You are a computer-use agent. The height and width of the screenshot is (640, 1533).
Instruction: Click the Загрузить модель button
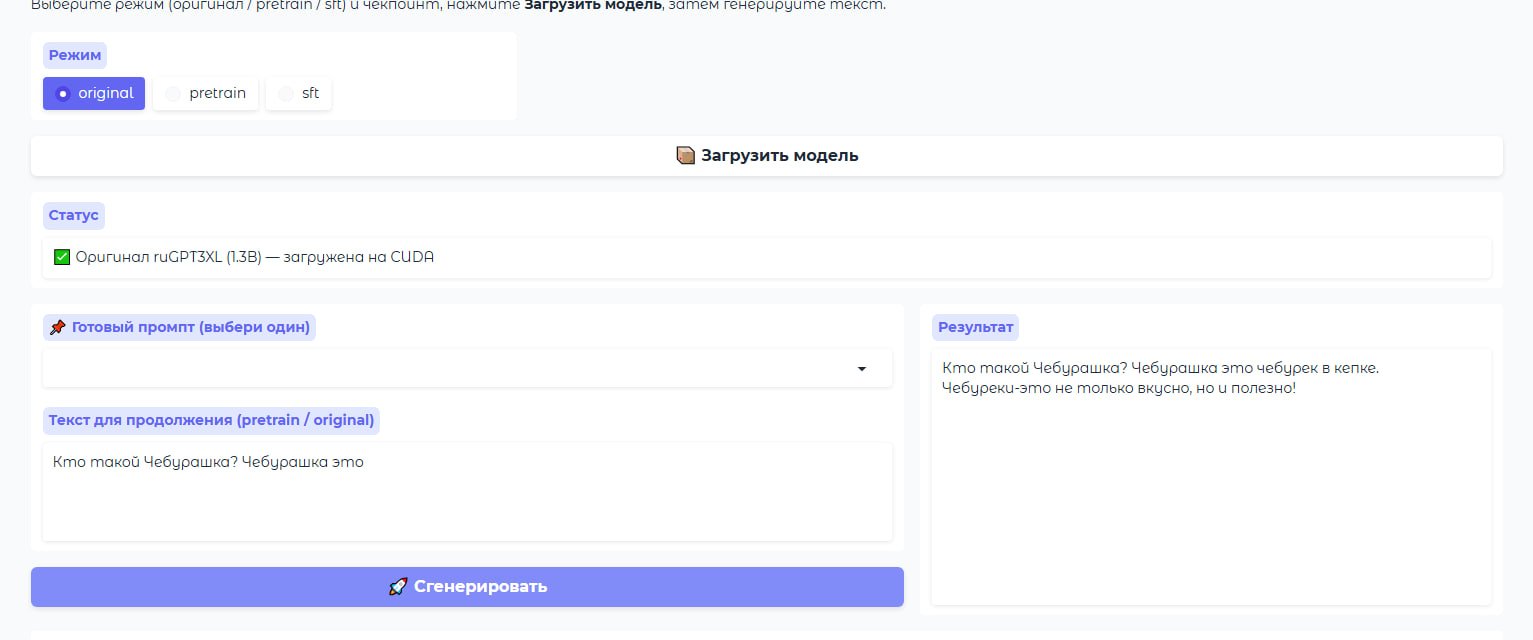coord(767,156)
